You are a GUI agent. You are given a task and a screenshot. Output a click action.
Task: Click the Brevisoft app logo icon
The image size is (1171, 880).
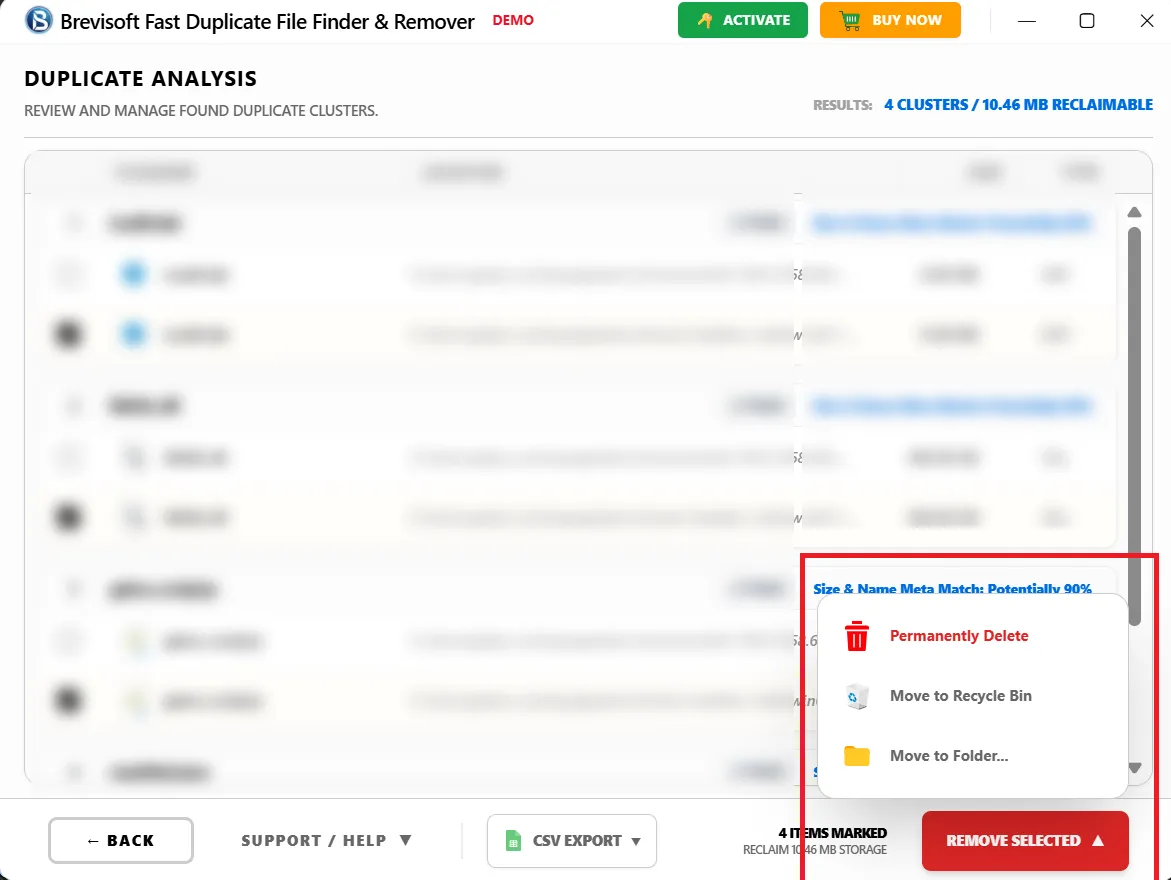click(x=39, y=21)
